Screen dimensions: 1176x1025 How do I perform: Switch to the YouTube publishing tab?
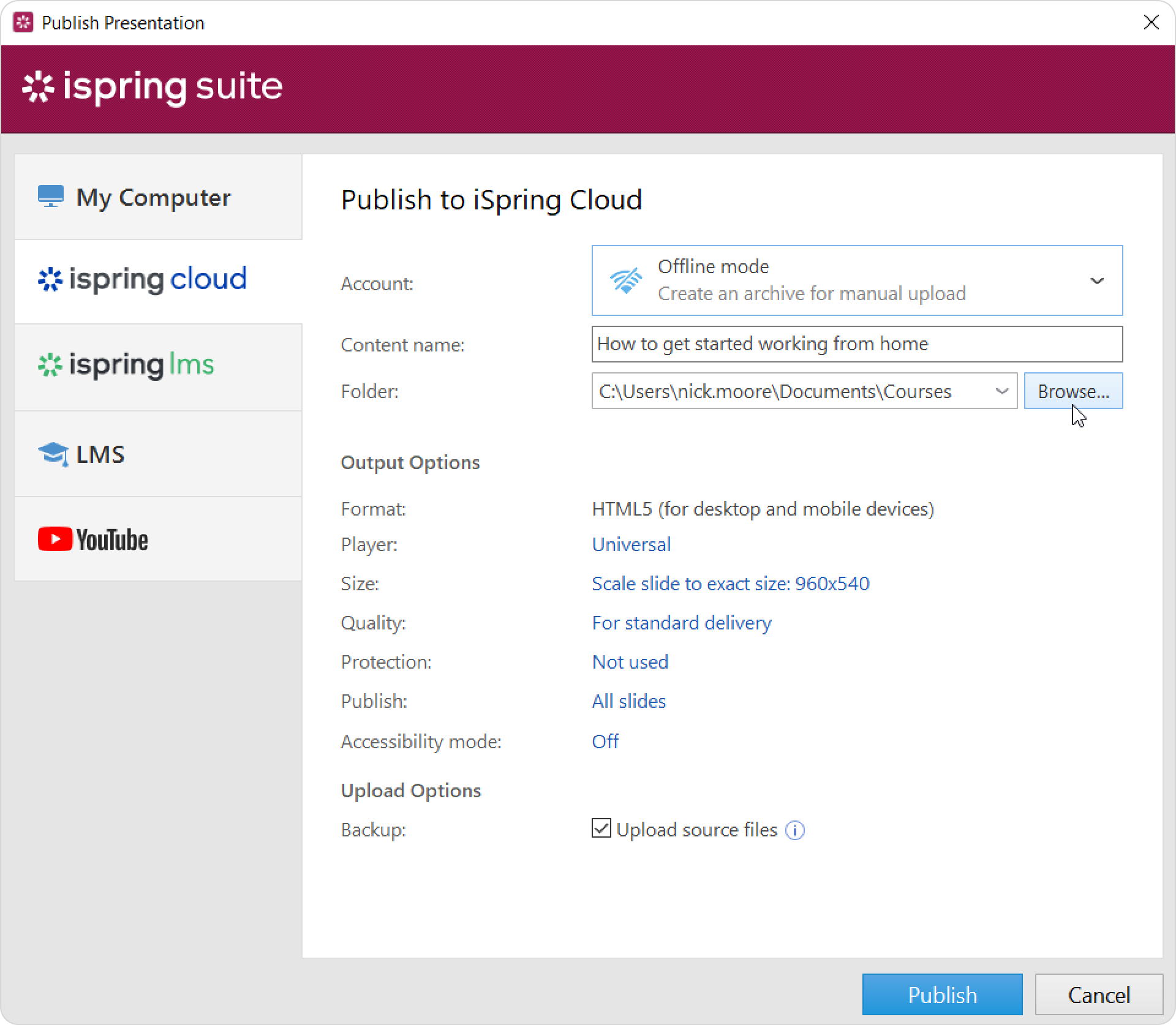158,539
